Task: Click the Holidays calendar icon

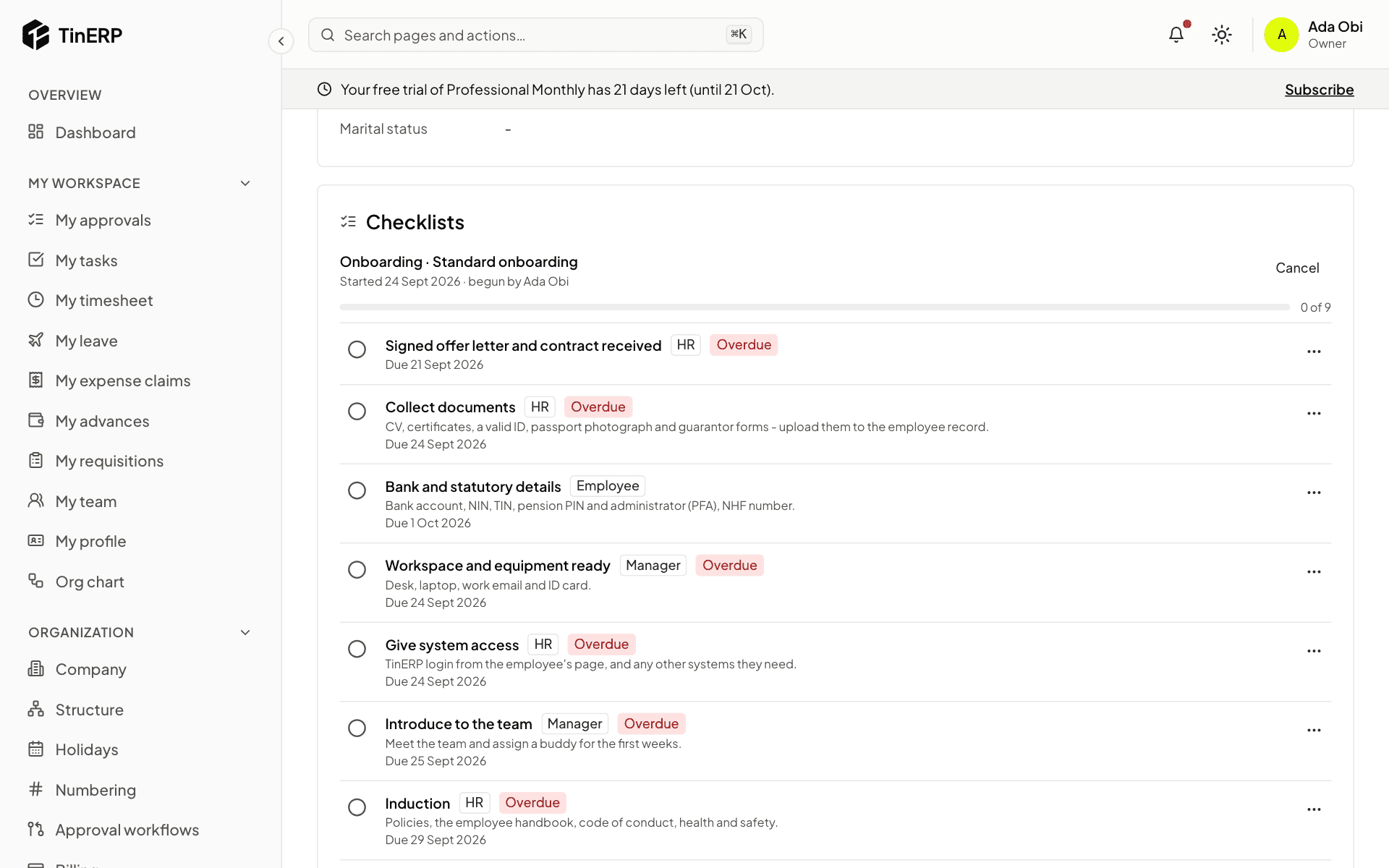Action: click(x=35, y=749)
